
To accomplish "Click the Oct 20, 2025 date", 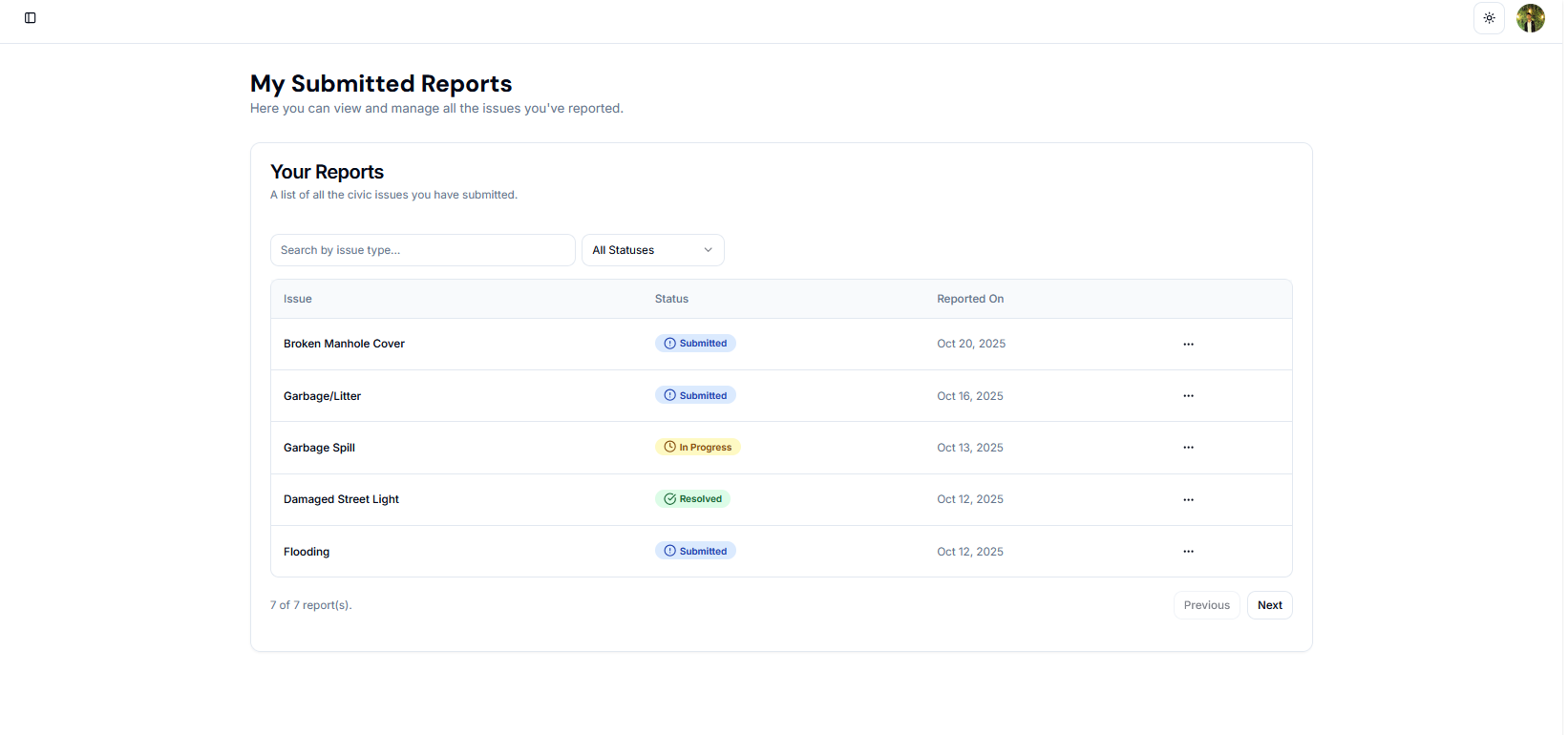I will [971, 344].
